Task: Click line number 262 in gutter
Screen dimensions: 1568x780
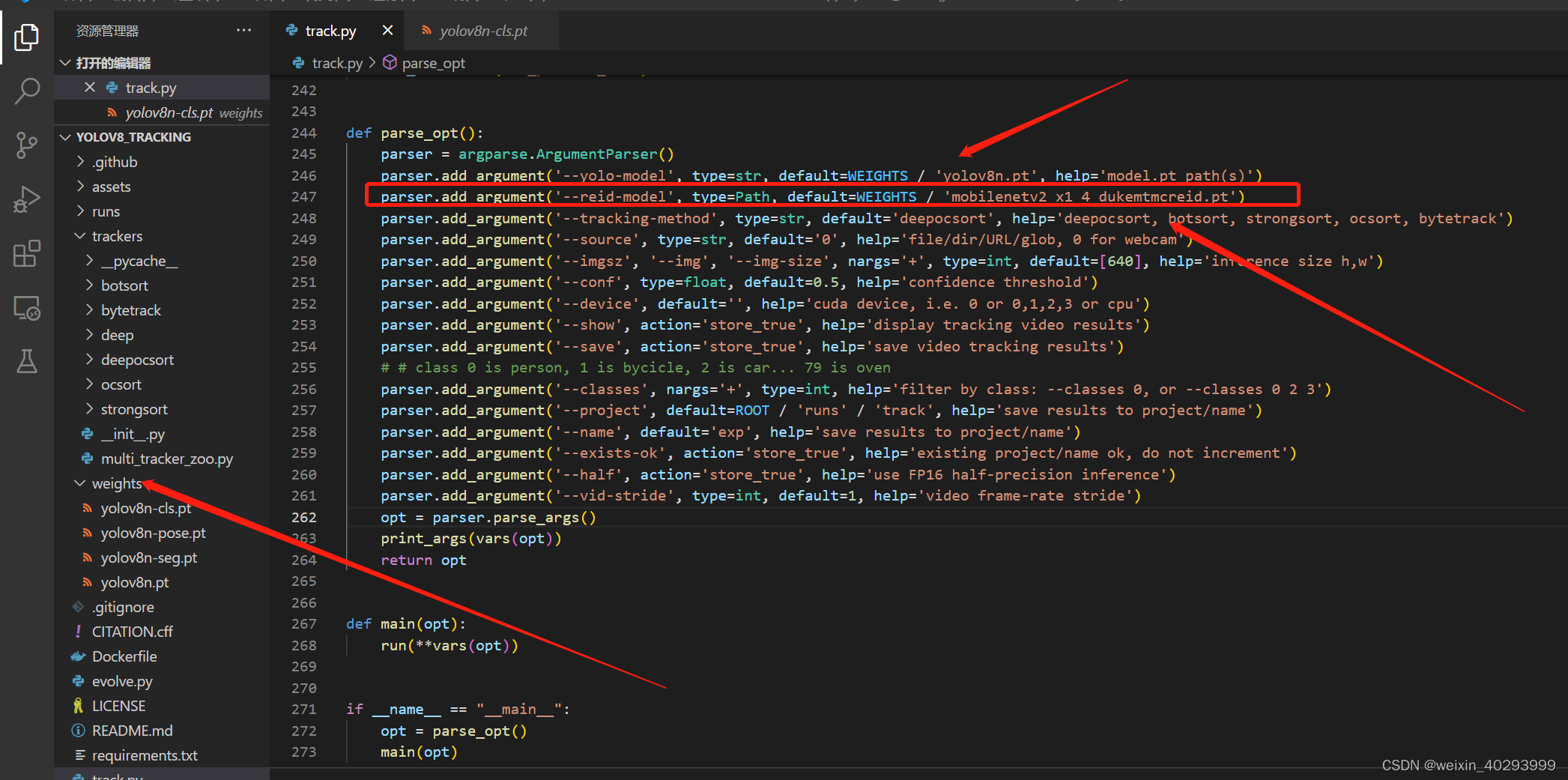Action: [303, 517]
